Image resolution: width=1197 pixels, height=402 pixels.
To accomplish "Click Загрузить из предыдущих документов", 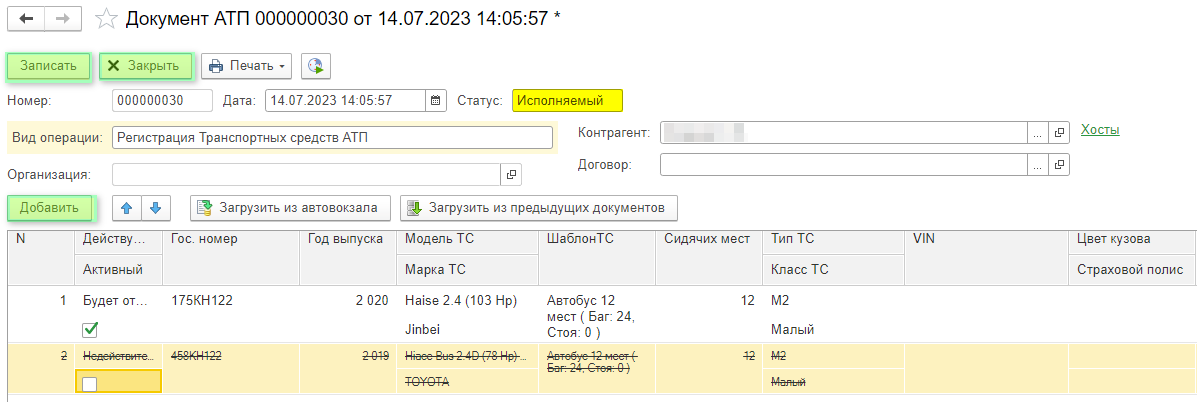I will coord(538,208).
